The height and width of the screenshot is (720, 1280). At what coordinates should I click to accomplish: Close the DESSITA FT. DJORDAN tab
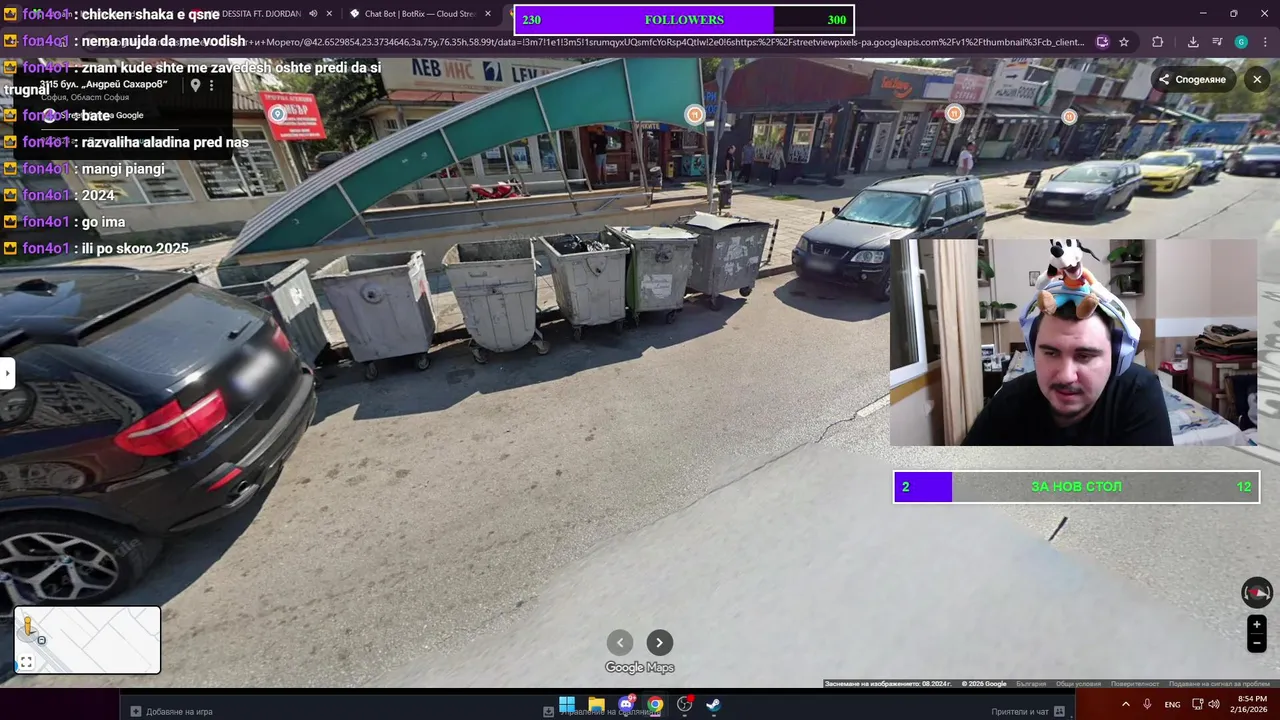tap(329, 14)
